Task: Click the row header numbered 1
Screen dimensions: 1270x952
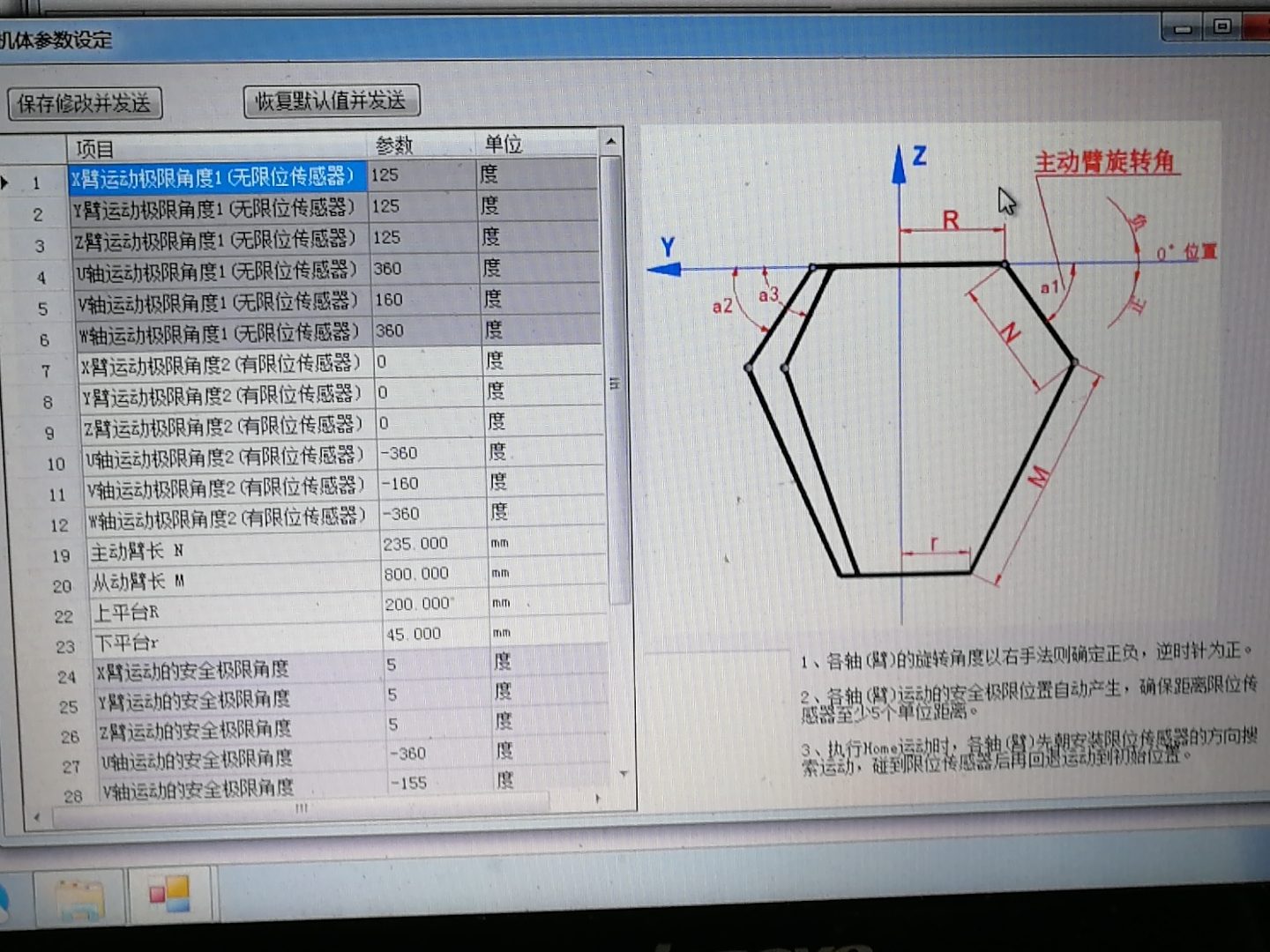Action: pyautogui.click(x=34, y=183)
